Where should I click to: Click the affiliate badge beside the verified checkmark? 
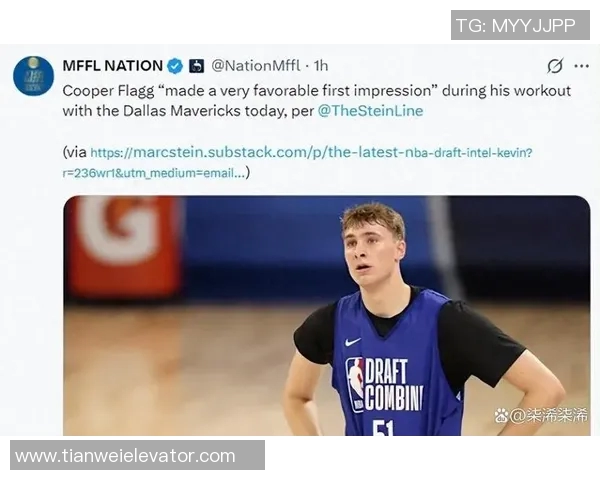click(197, 66)
